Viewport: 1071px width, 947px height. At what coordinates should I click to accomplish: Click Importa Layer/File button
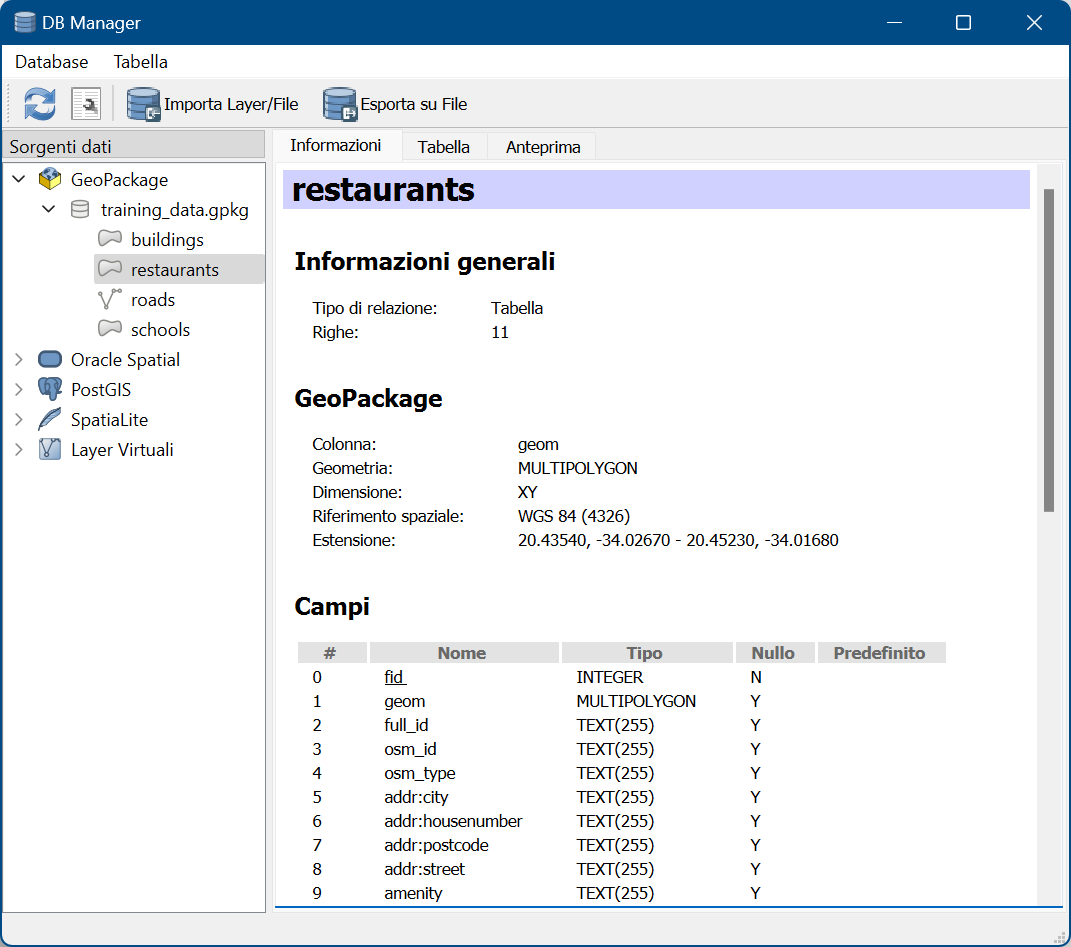click(212, 104)
